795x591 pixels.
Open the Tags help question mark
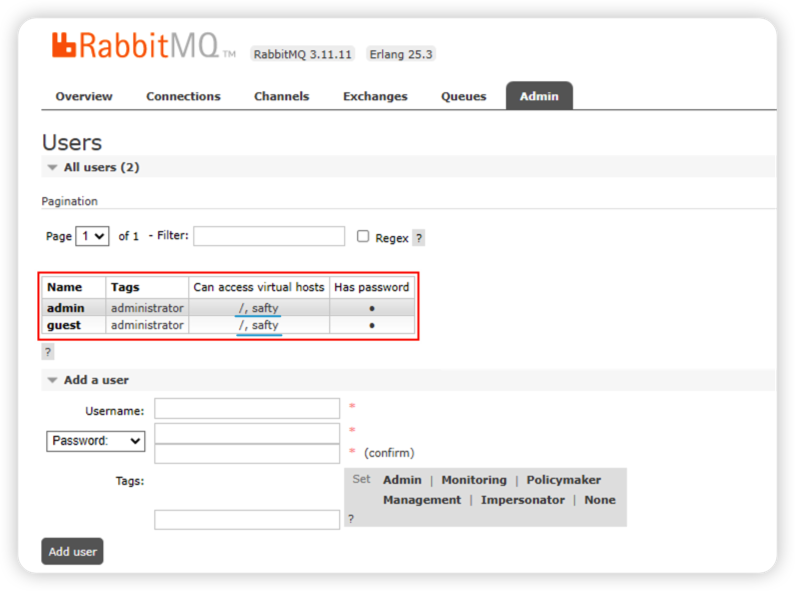[351, 519]
